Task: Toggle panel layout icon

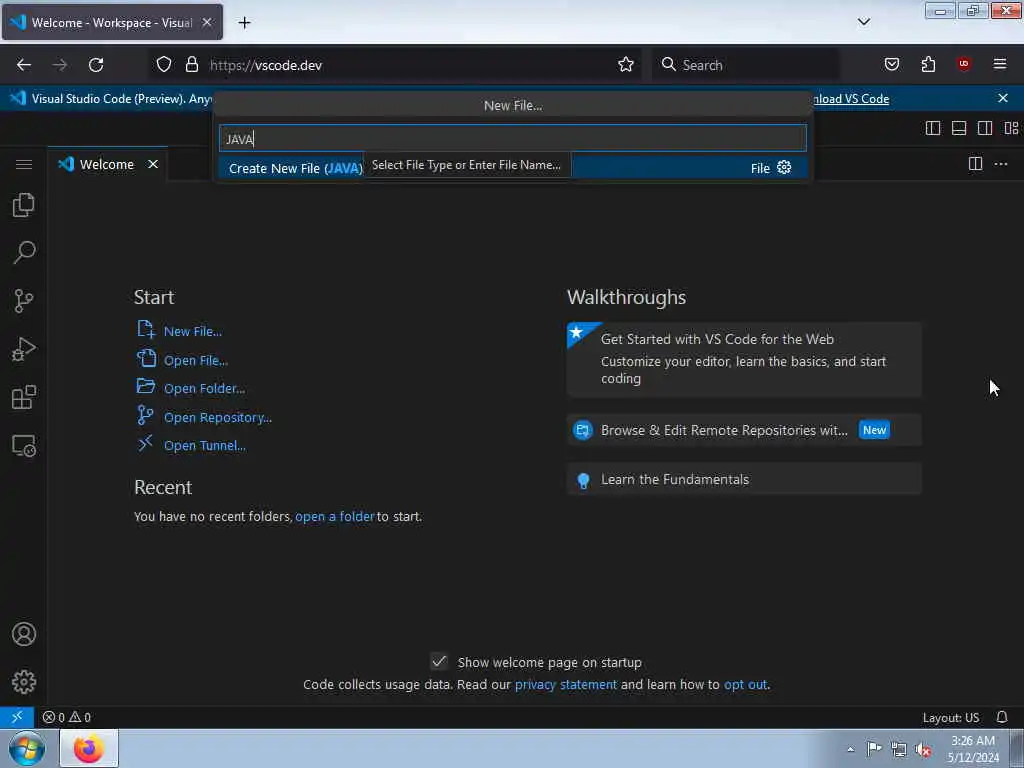Action: [959, 128]
